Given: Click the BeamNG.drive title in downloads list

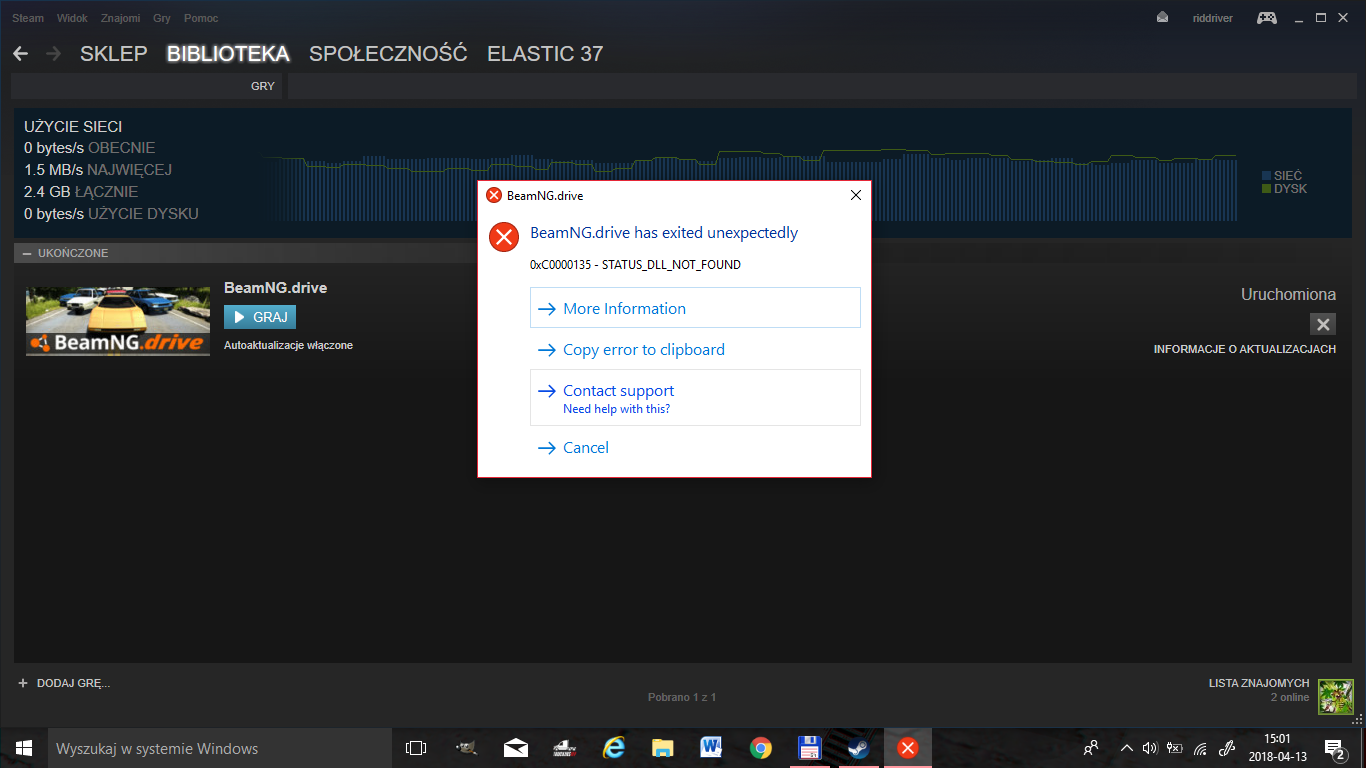Looking at the screenshot, I should coord(275,288).
